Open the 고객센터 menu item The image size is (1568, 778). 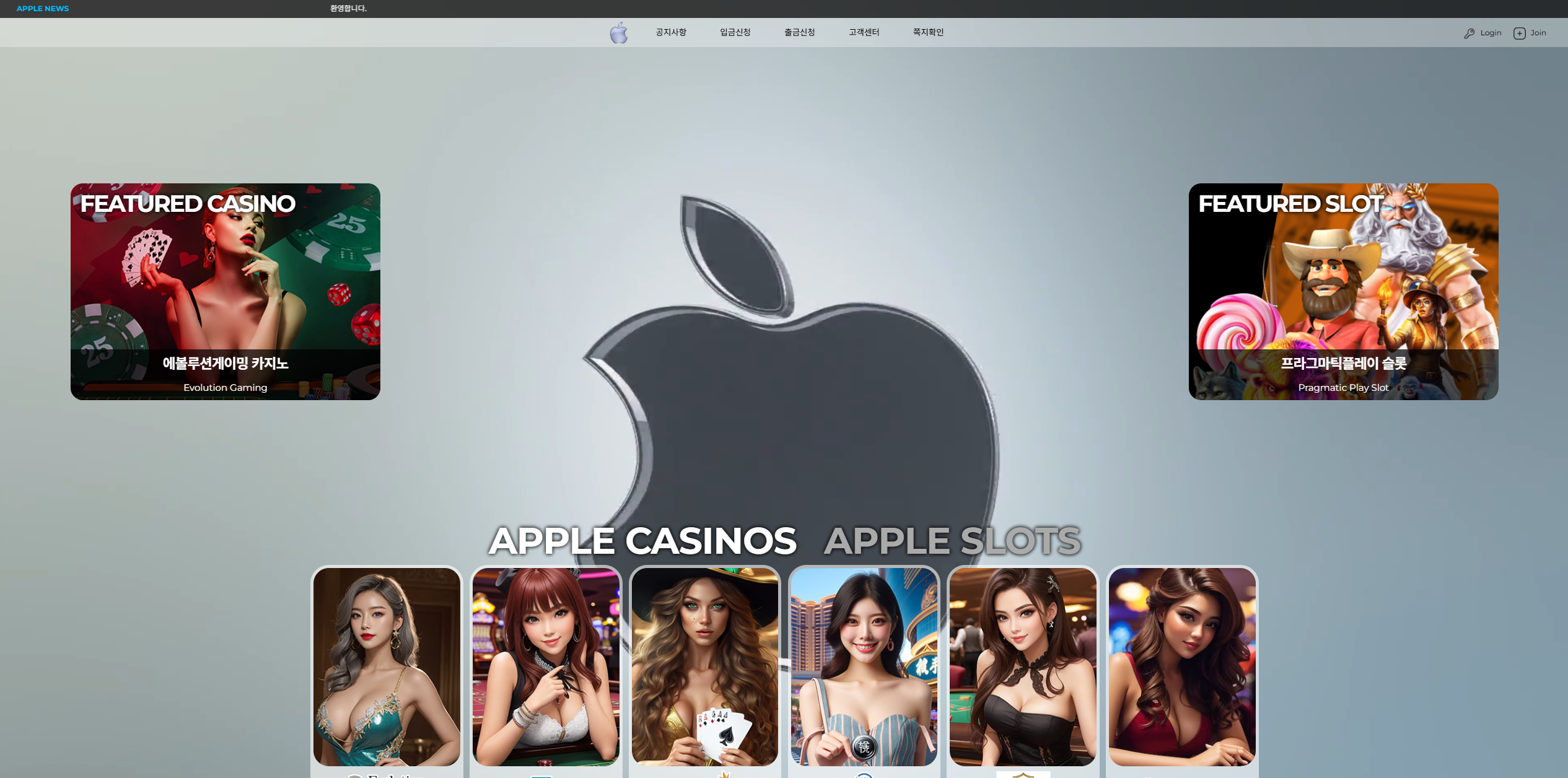pos(864,32)
